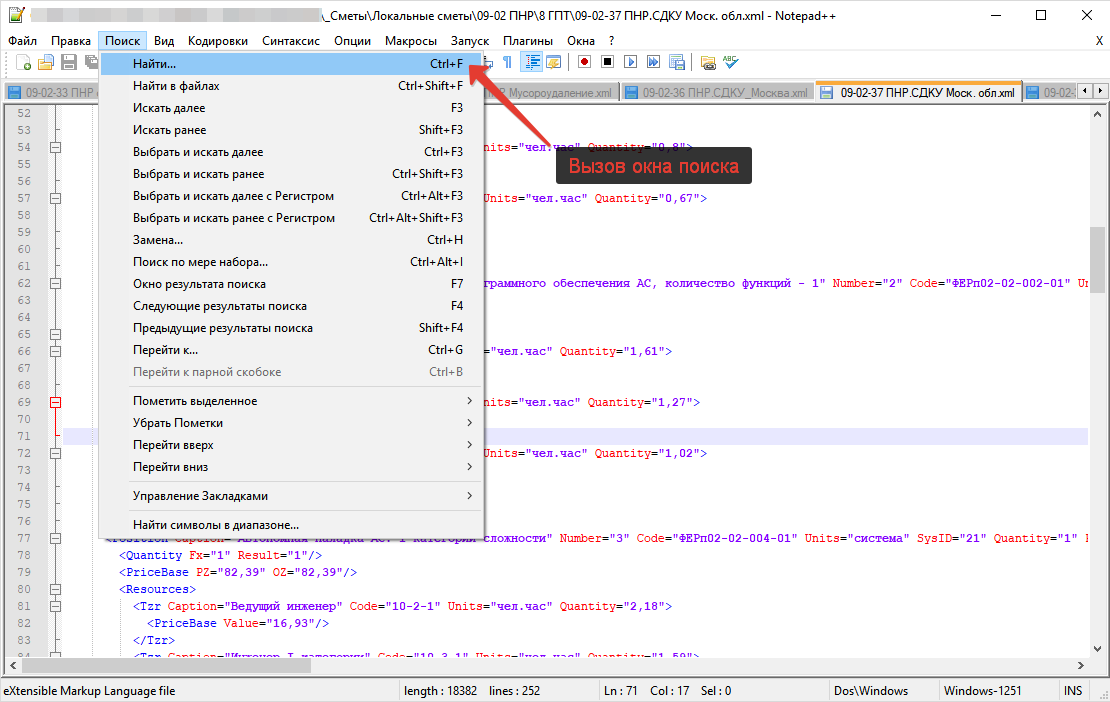The height and width of the screenshot is (702, 1110).
Task: Click the Open file folder icon
Action: point(46,62)
